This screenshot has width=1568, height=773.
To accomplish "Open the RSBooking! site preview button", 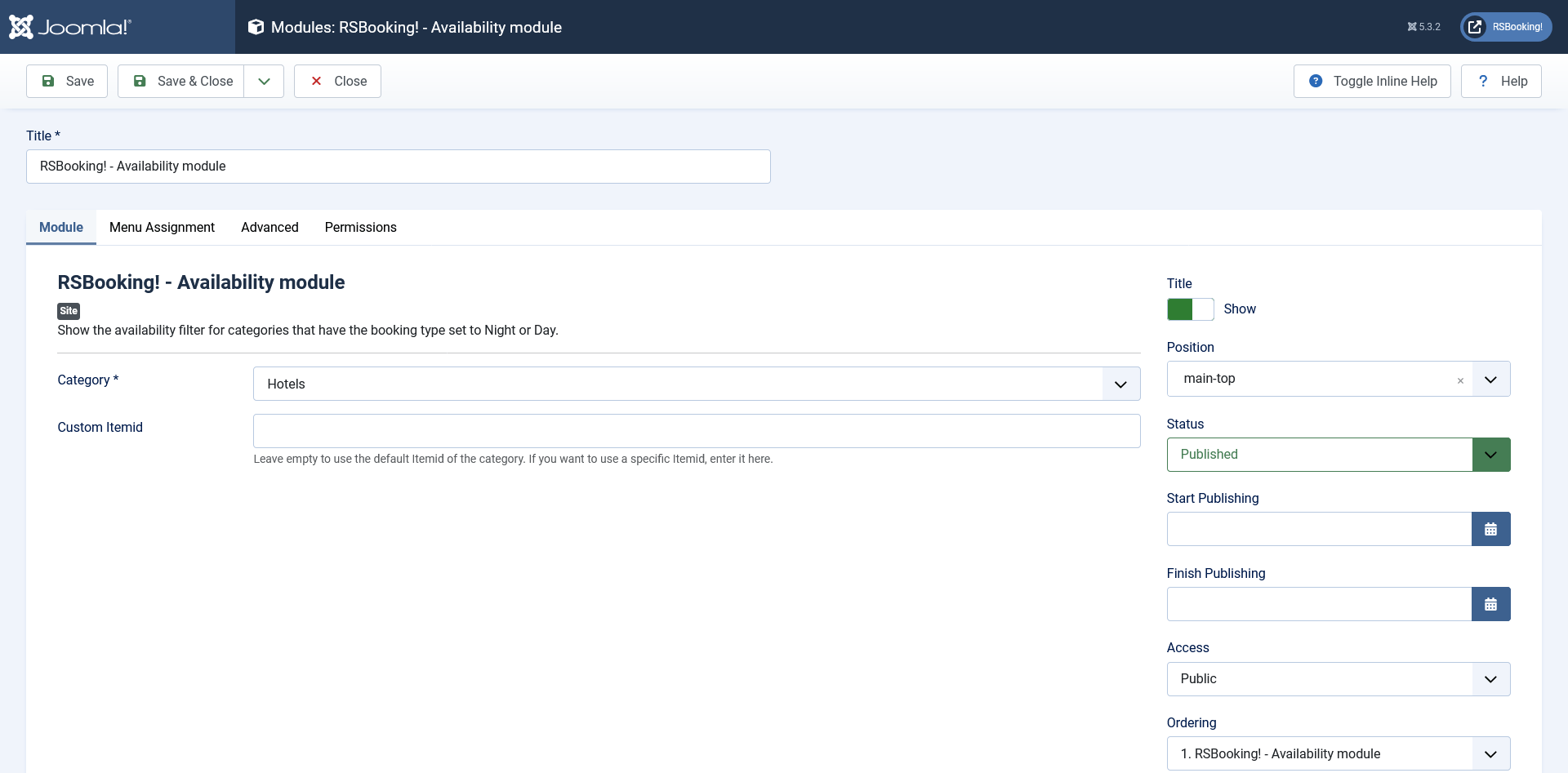I will pos(1506,27).
